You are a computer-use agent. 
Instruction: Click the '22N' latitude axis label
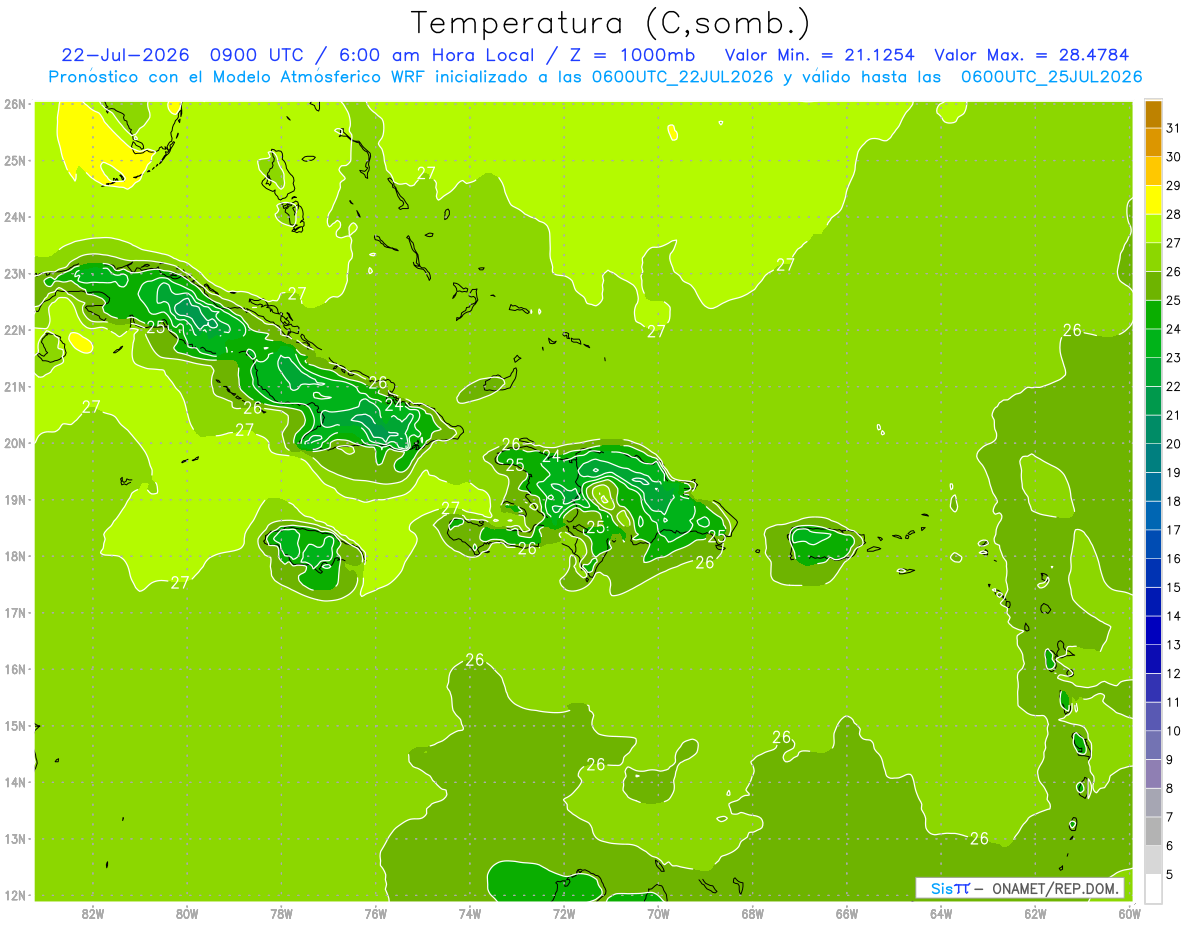click(15, 330)
